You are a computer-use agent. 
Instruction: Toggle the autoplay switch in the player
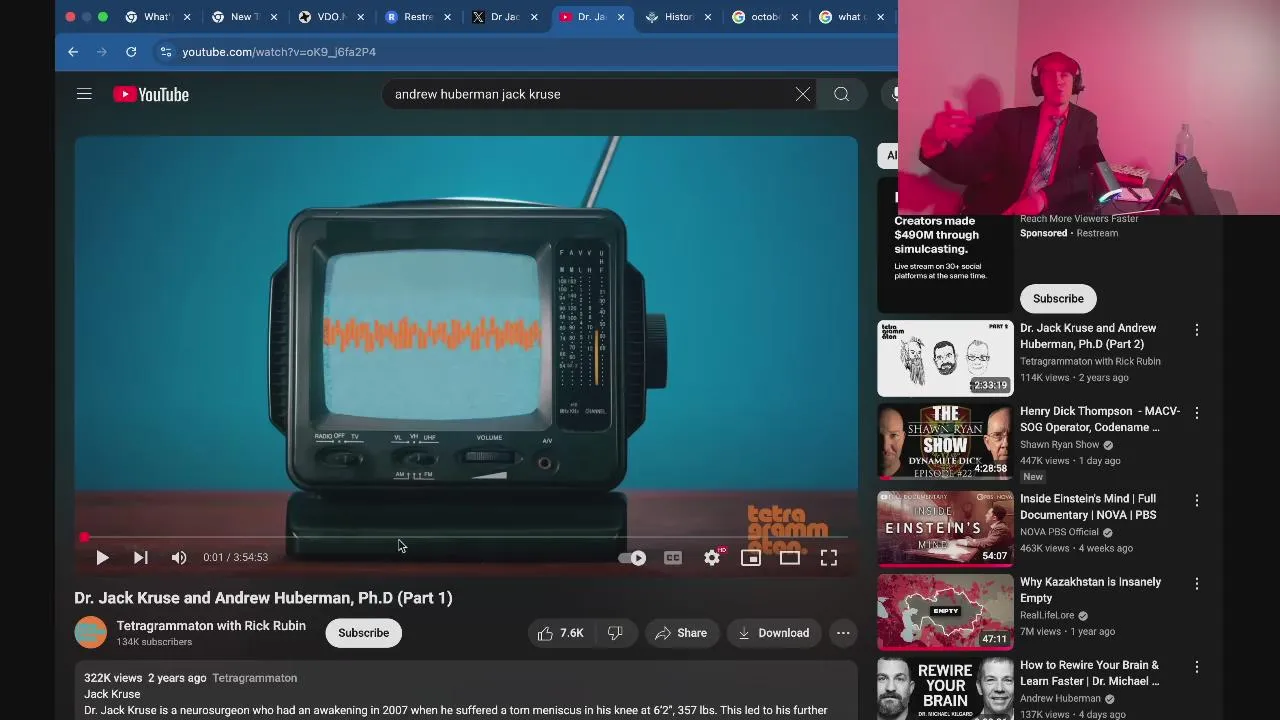[632, 558]
